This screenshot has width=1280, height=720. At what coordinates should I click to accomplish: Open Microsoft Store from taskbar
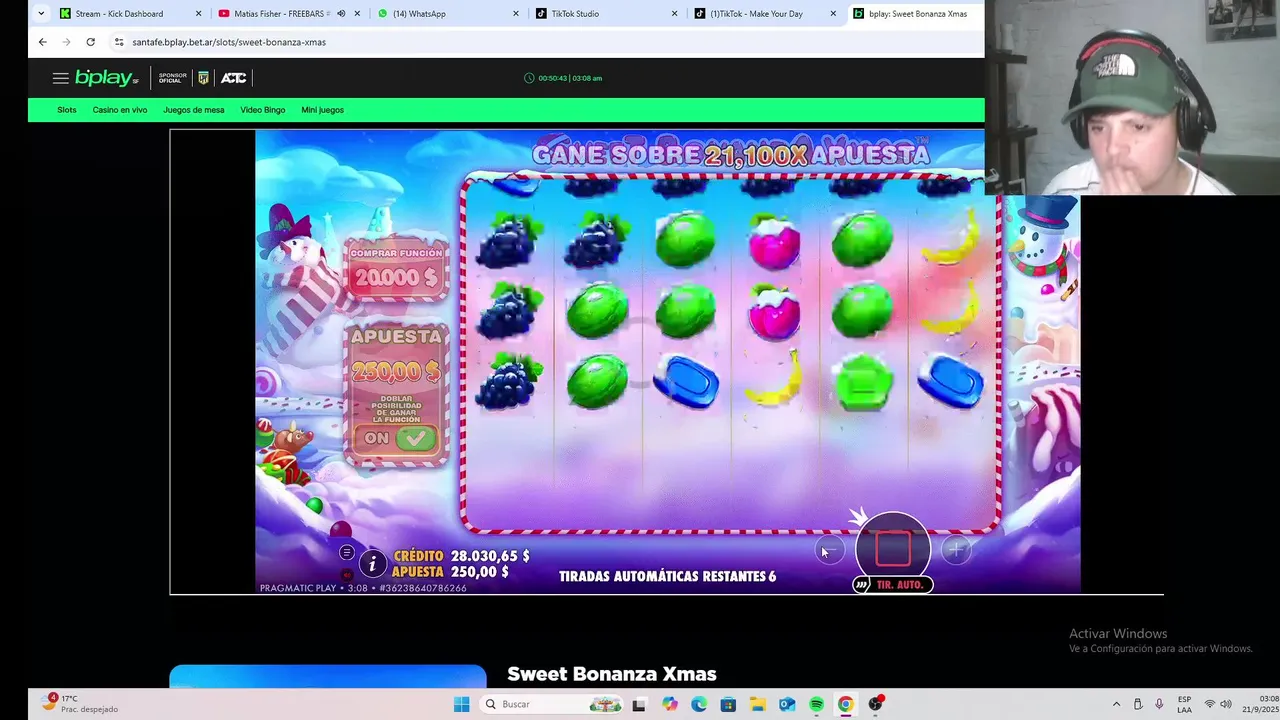(728, 704)
